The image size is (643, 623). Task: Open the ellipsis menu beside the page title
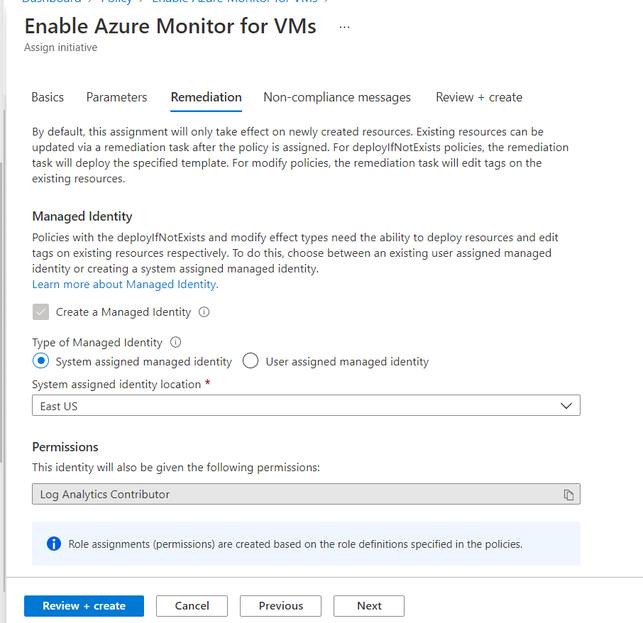[345, 27]
